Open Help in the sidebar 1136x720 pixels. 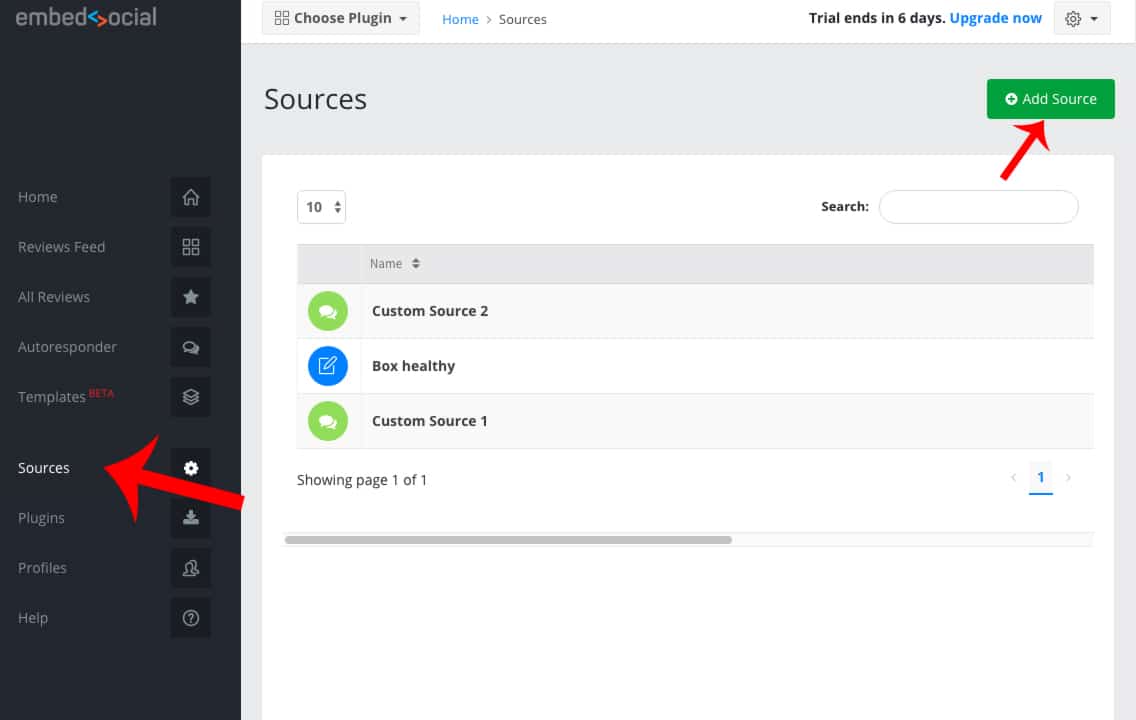pyautogui.click(x=33, y=618)
